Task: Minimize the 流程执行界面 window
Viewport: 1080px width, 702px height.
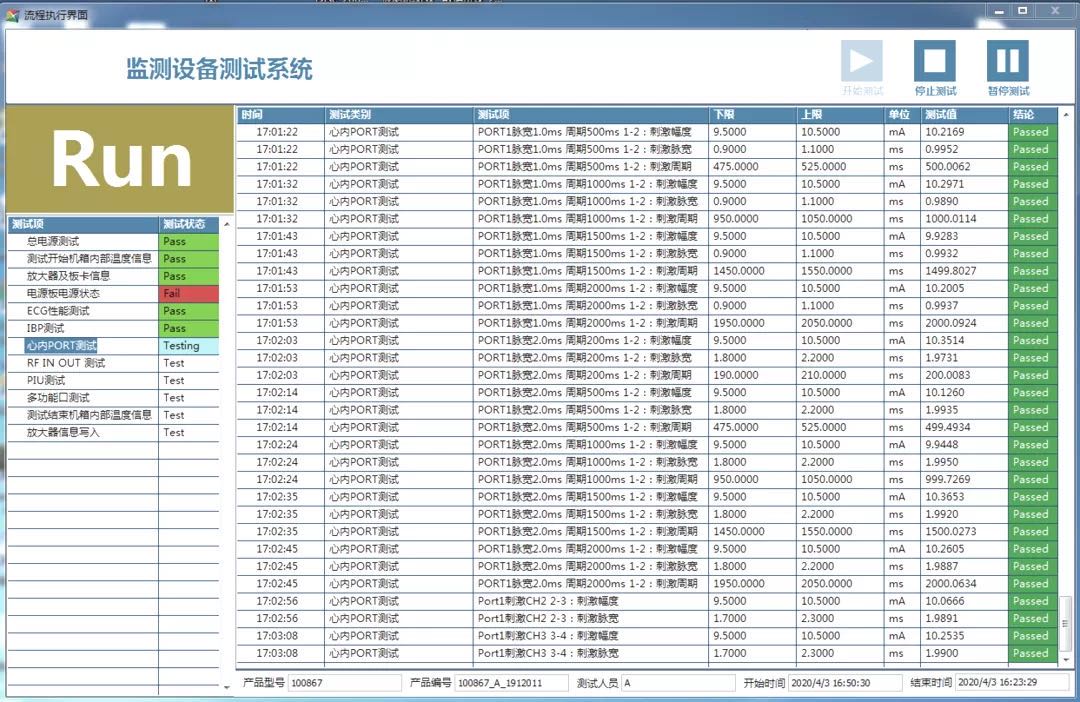Action: [999, 11]
